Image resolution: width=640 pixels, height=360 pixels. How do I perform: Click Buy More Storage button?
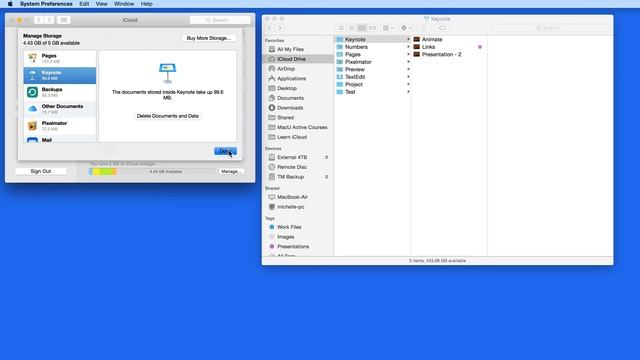point(209,38)
